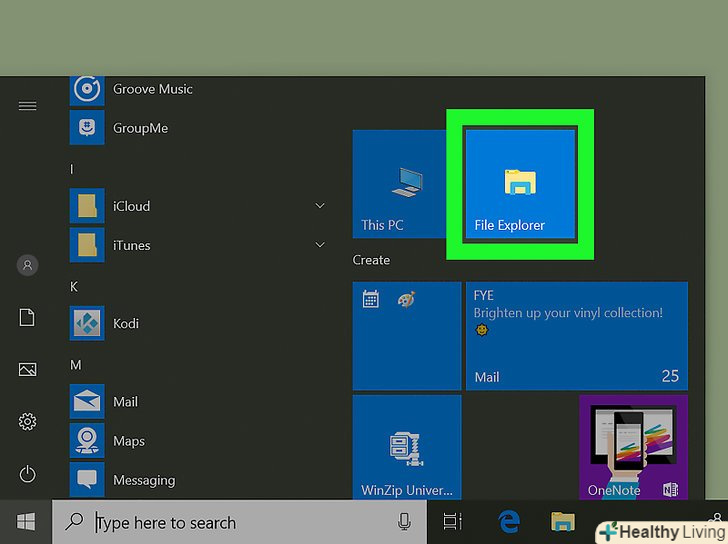Open Settings gear in Start sidebar

click(x=28, y=422)
